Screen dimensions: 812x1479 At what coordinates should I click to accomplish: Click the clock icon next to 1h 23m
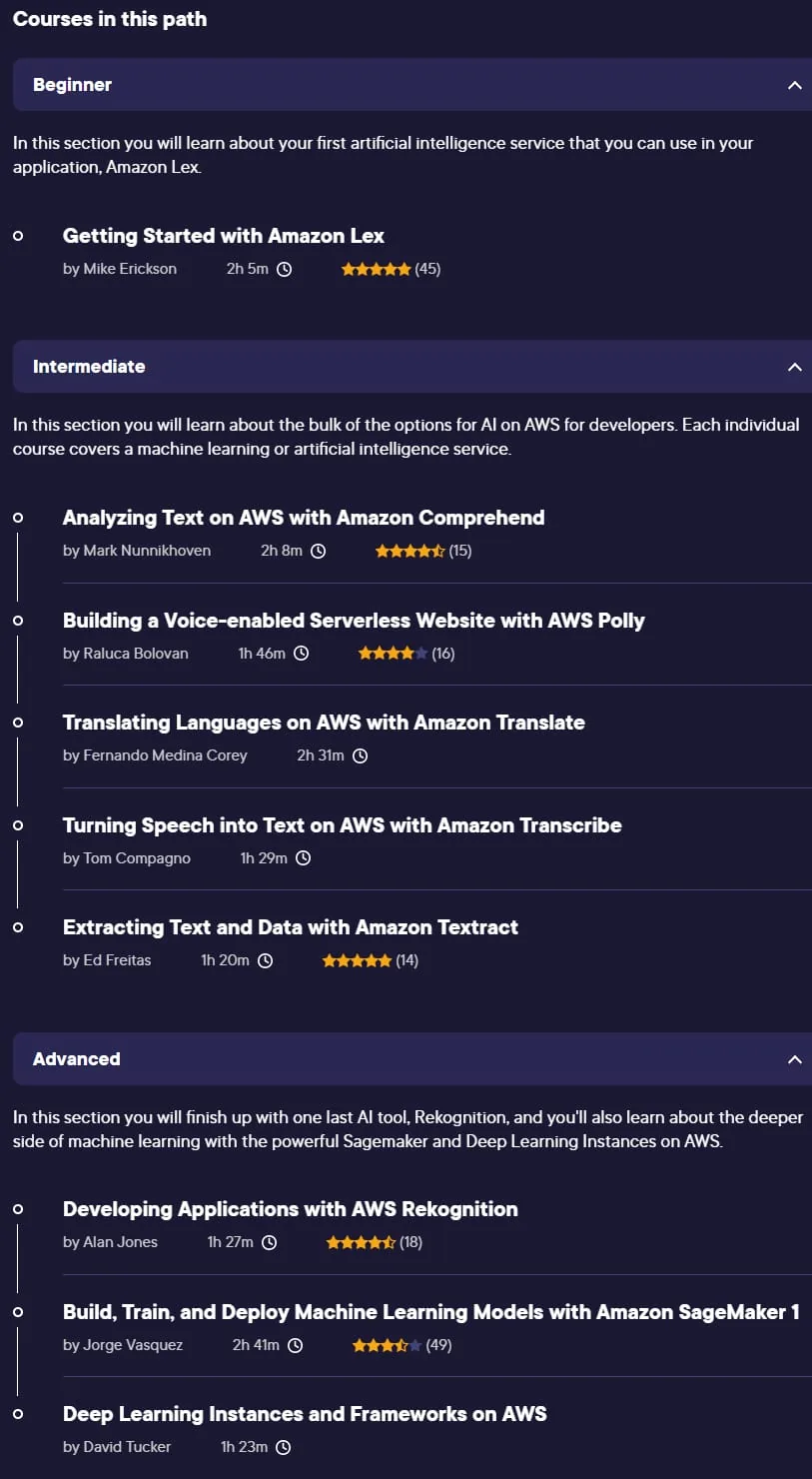(x=284, y=1447)
